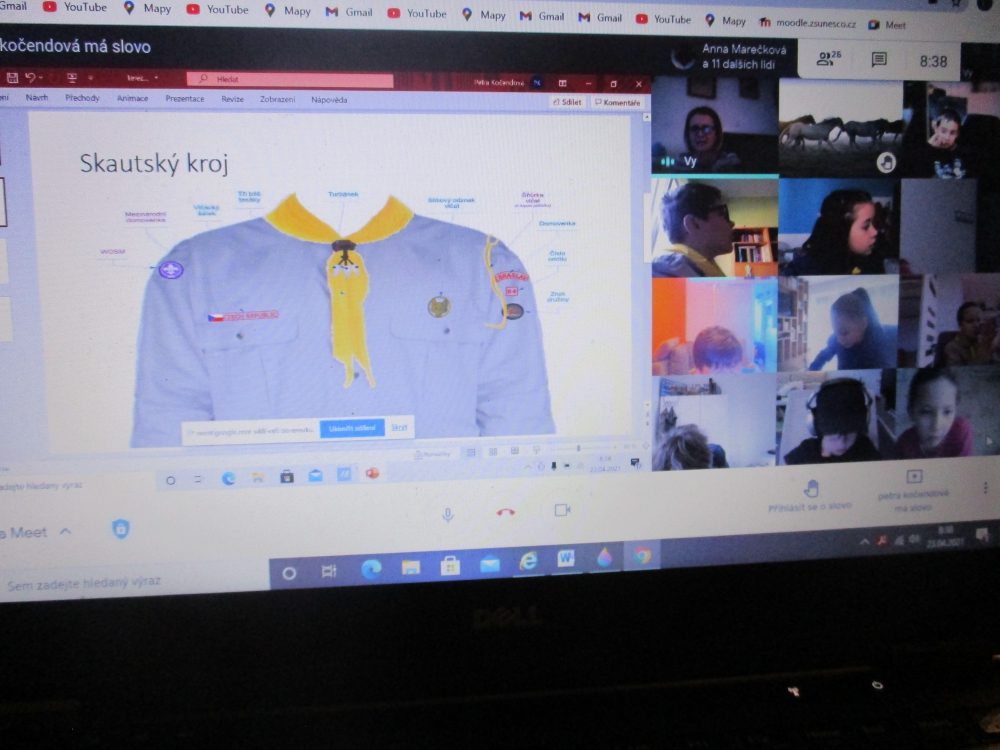1000x750 pixels.
Task: Open Task View on the Windows taskbar
Action: click(x=329, y=571)
